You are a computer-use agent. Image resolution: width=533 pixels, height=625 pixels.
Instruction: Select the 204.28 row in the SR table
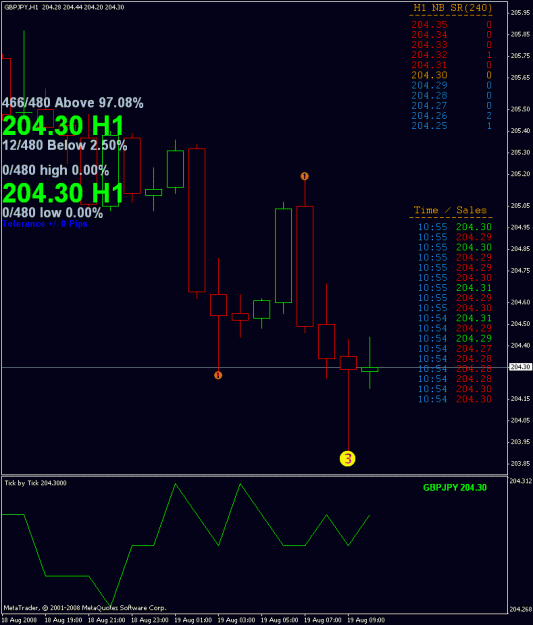click(x=451, y=95)
